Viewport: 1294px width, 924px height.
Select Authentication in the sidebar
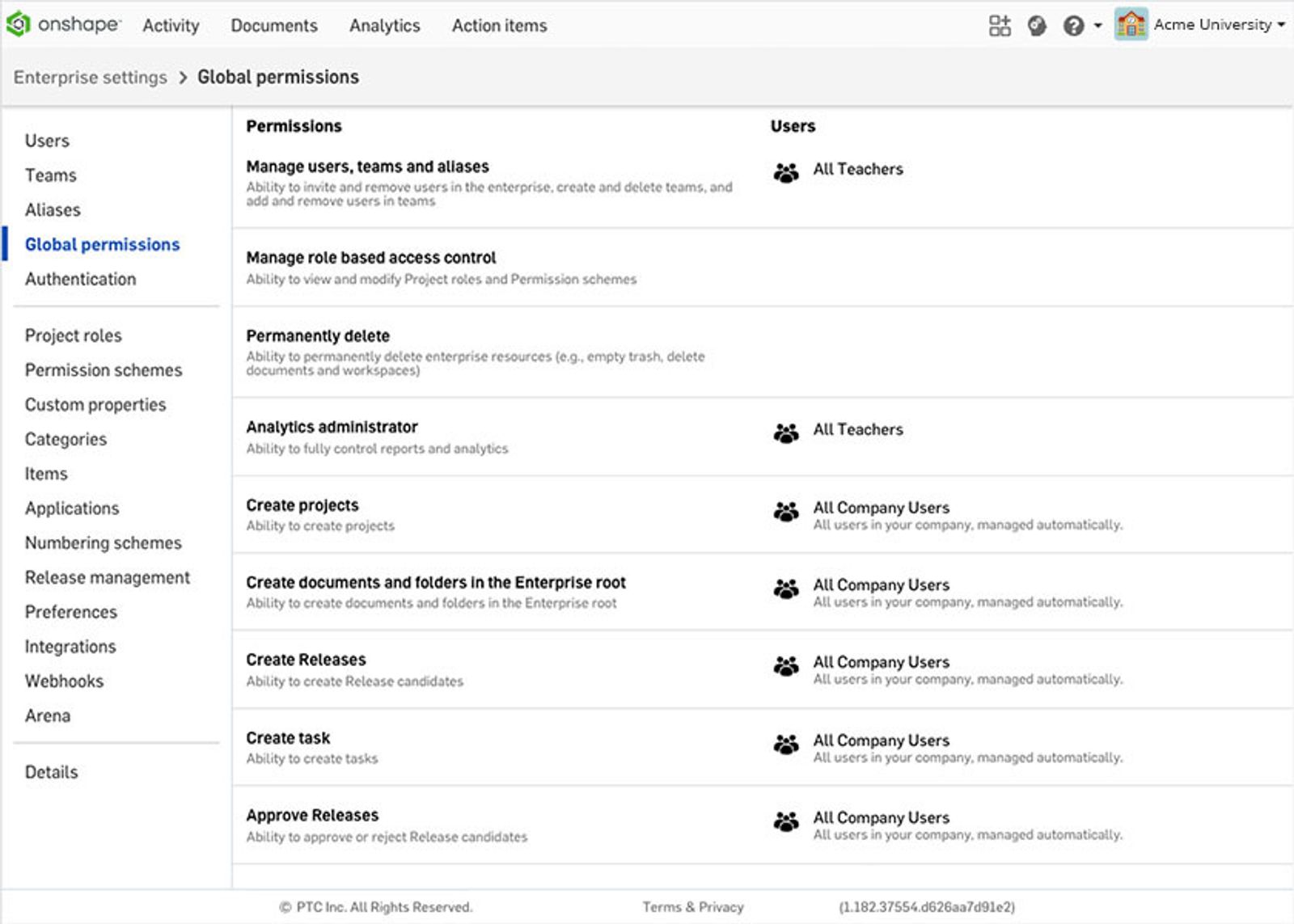(x=80, y=278)
